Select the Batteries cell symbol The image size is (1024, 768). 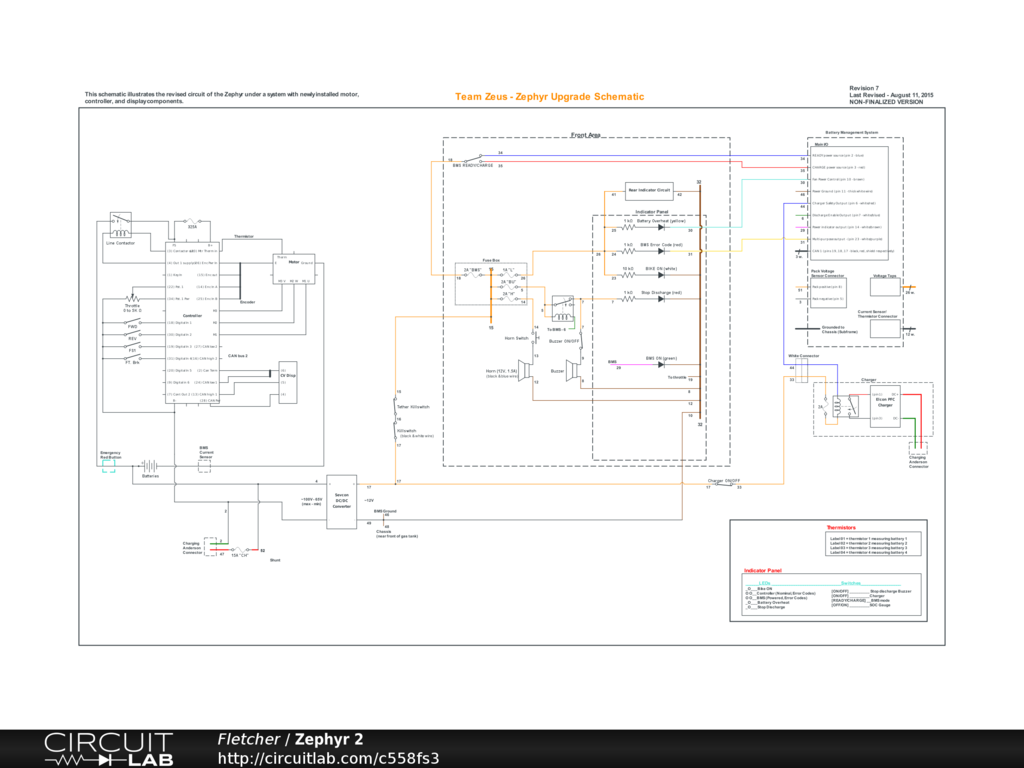coord(150,466)
